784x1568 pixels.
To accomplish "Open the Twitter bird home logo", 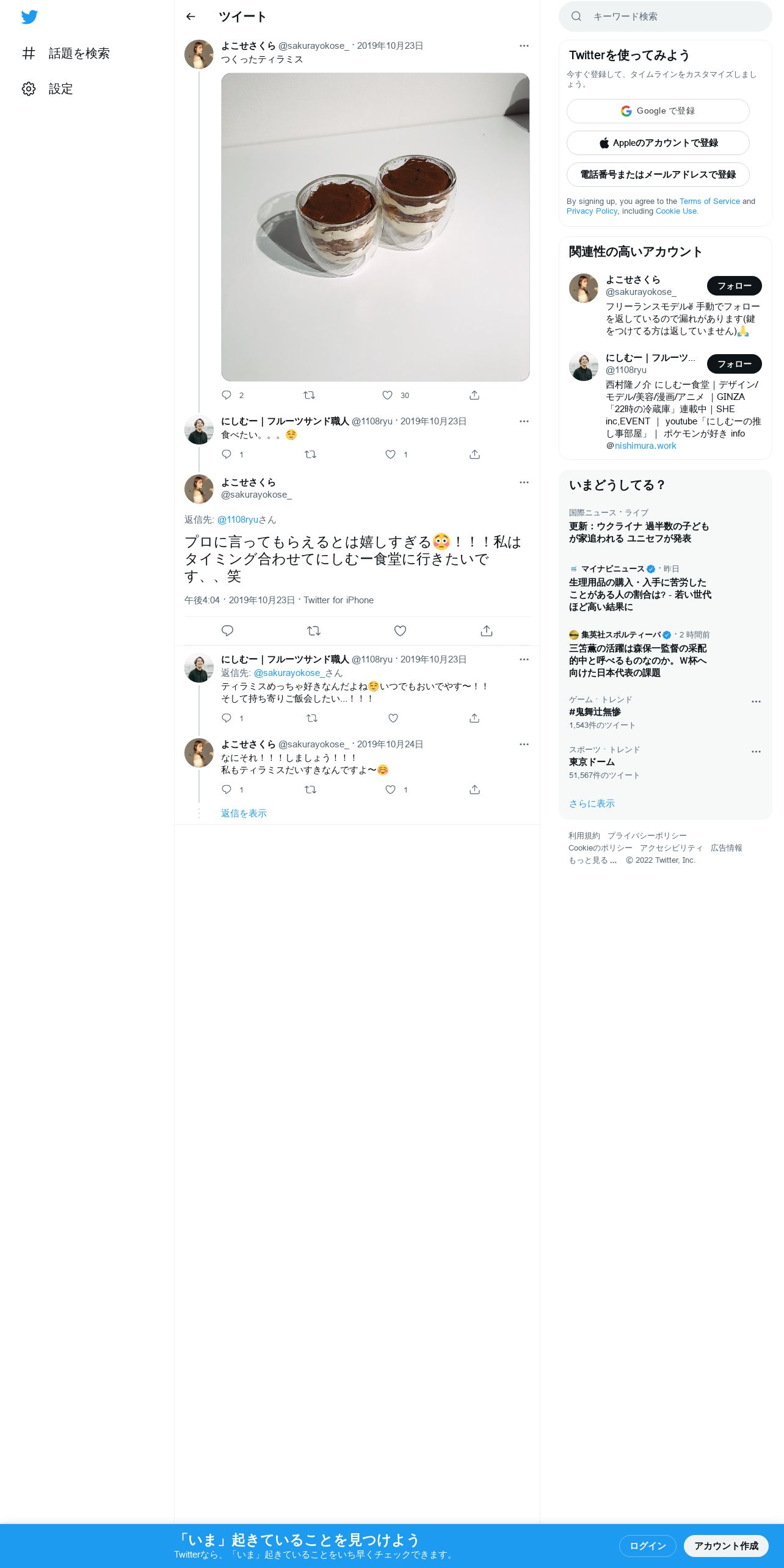I will coord(29,17).
